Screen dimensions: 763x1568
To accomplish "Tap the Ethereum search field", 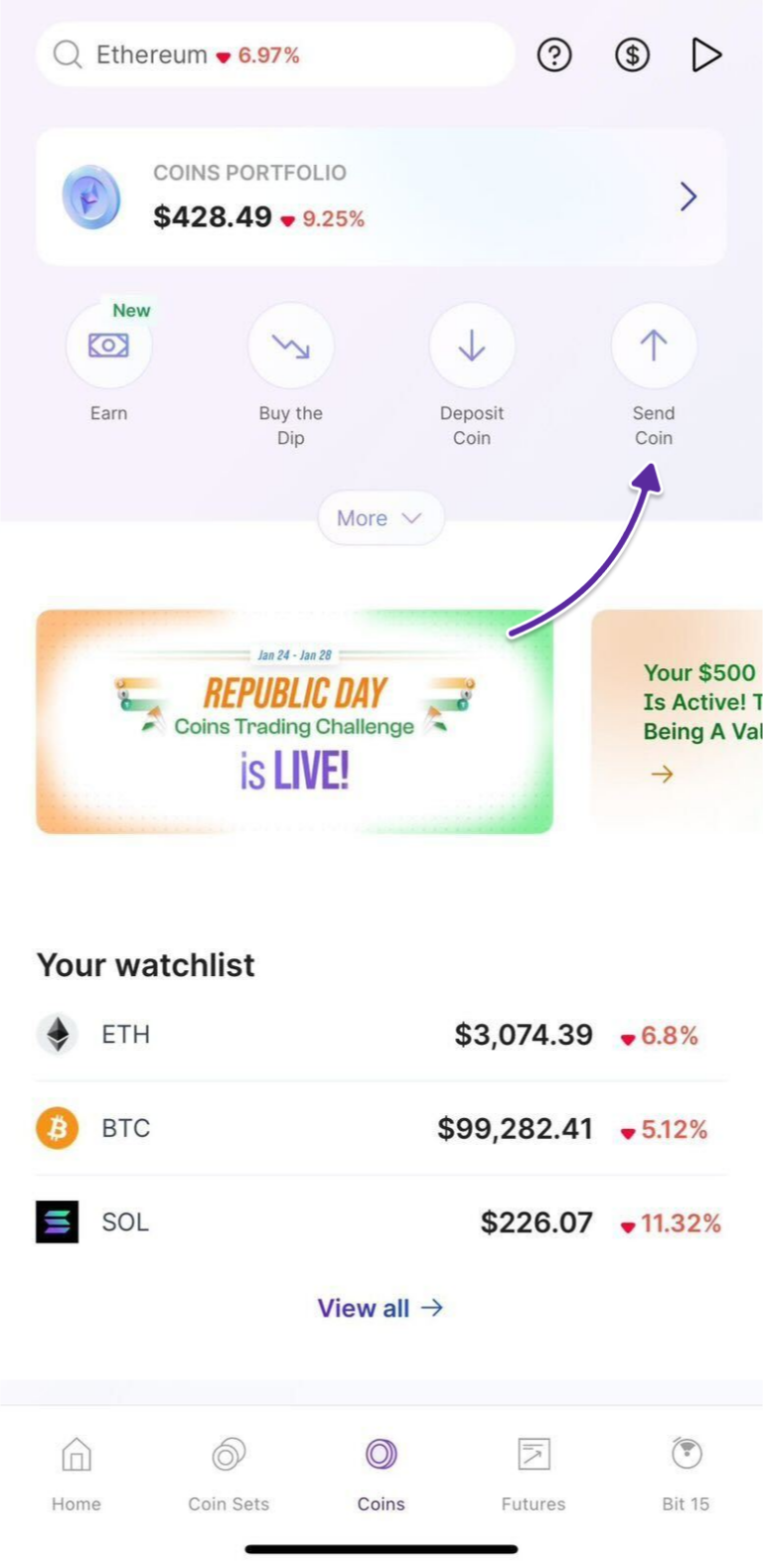I will click(275, 55).
